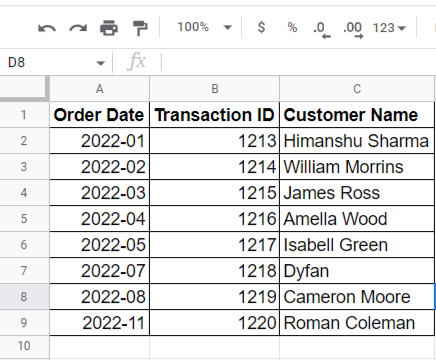Increase decimal places

tap(353, 29)
